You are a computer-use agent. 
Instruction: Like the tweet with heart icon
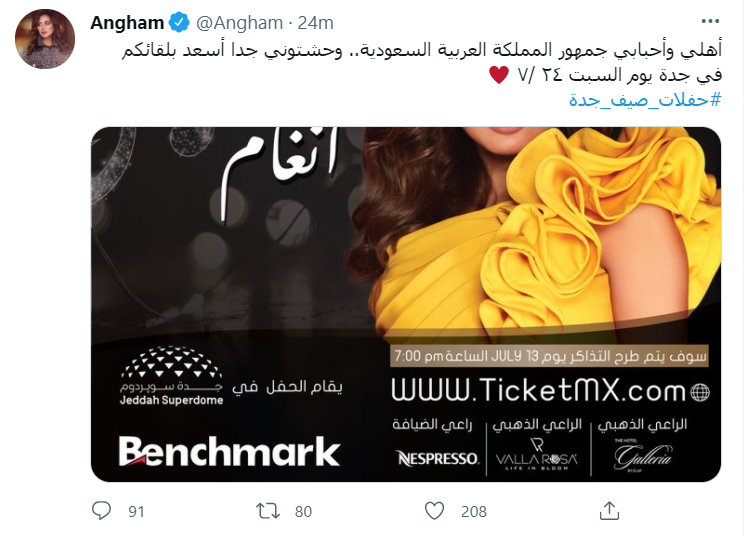[434, 511]
